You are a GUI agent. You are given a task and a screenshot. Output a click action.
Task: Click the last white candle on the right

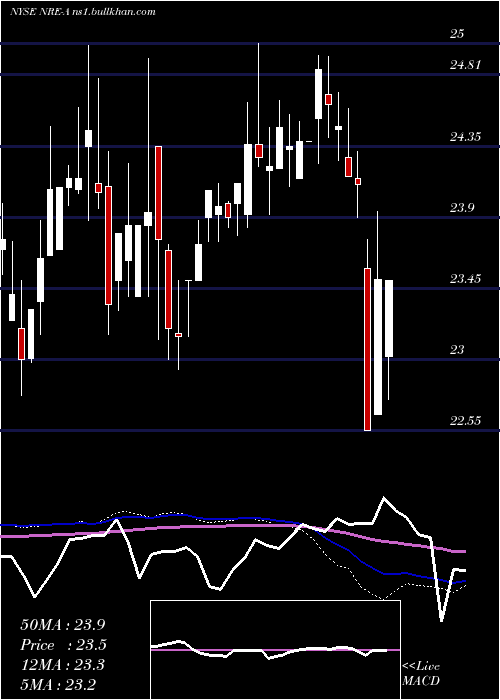coord(389,318)
